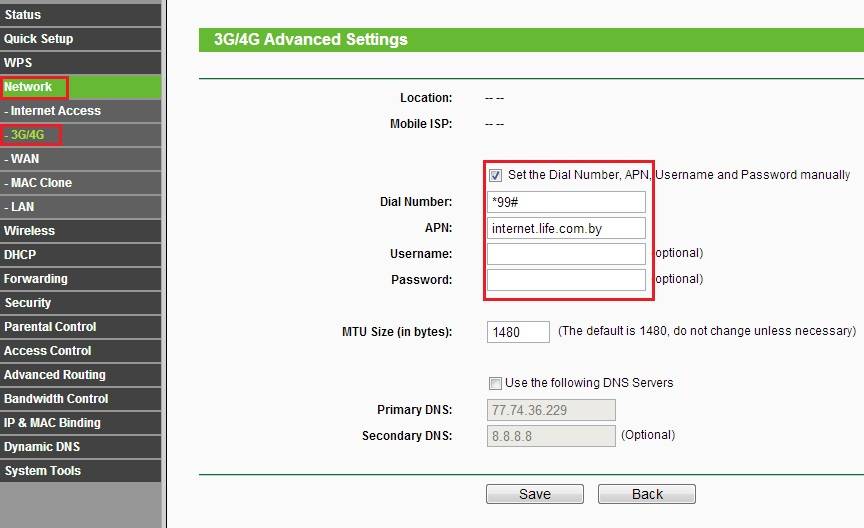Viewport: 864px width, 528px height.
Task: Open the 3G/4G submenu item
Action: pyautogui.click(x=80, y=135)
